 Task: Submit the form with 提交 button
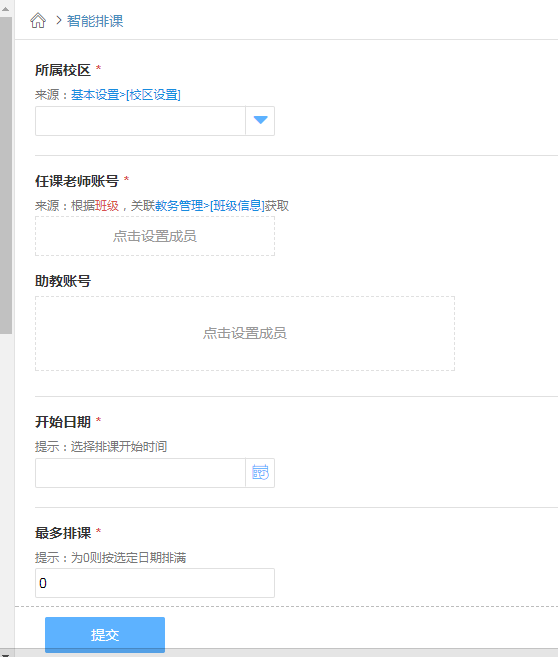[x=105, y=635]
